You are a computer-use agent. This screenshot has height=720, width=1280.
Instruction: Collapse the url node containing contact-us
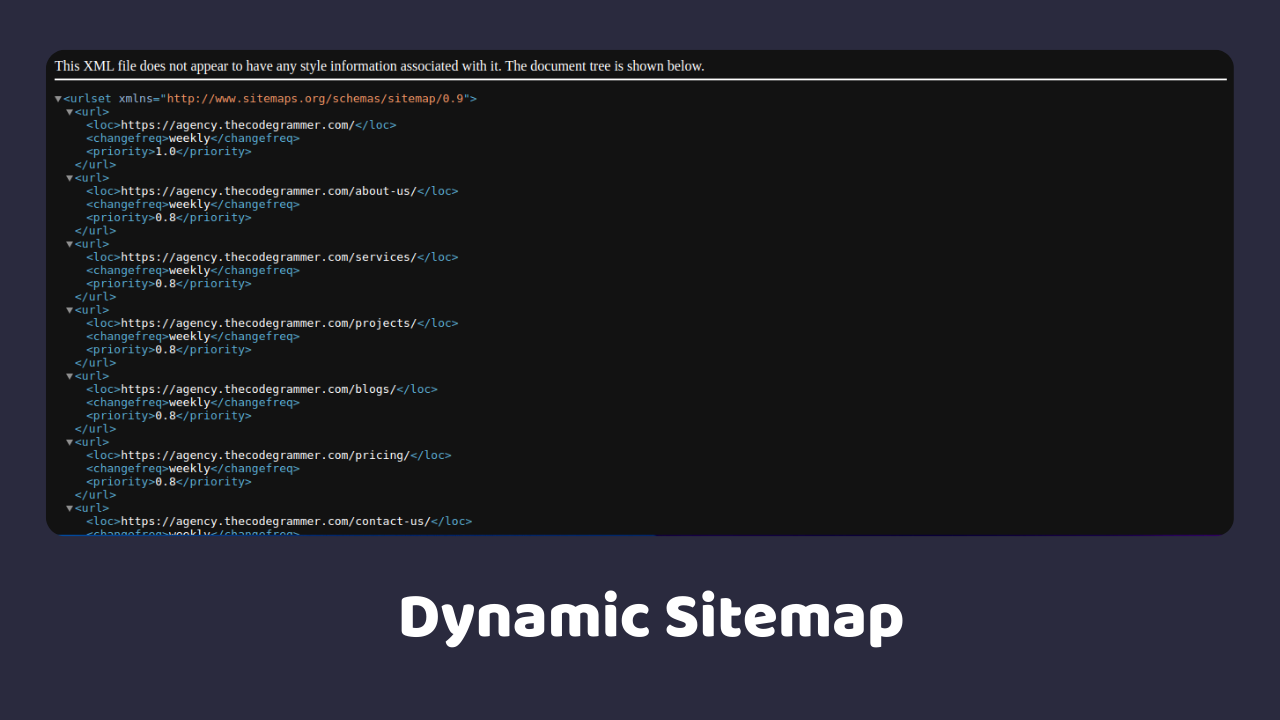click(69, 507)
